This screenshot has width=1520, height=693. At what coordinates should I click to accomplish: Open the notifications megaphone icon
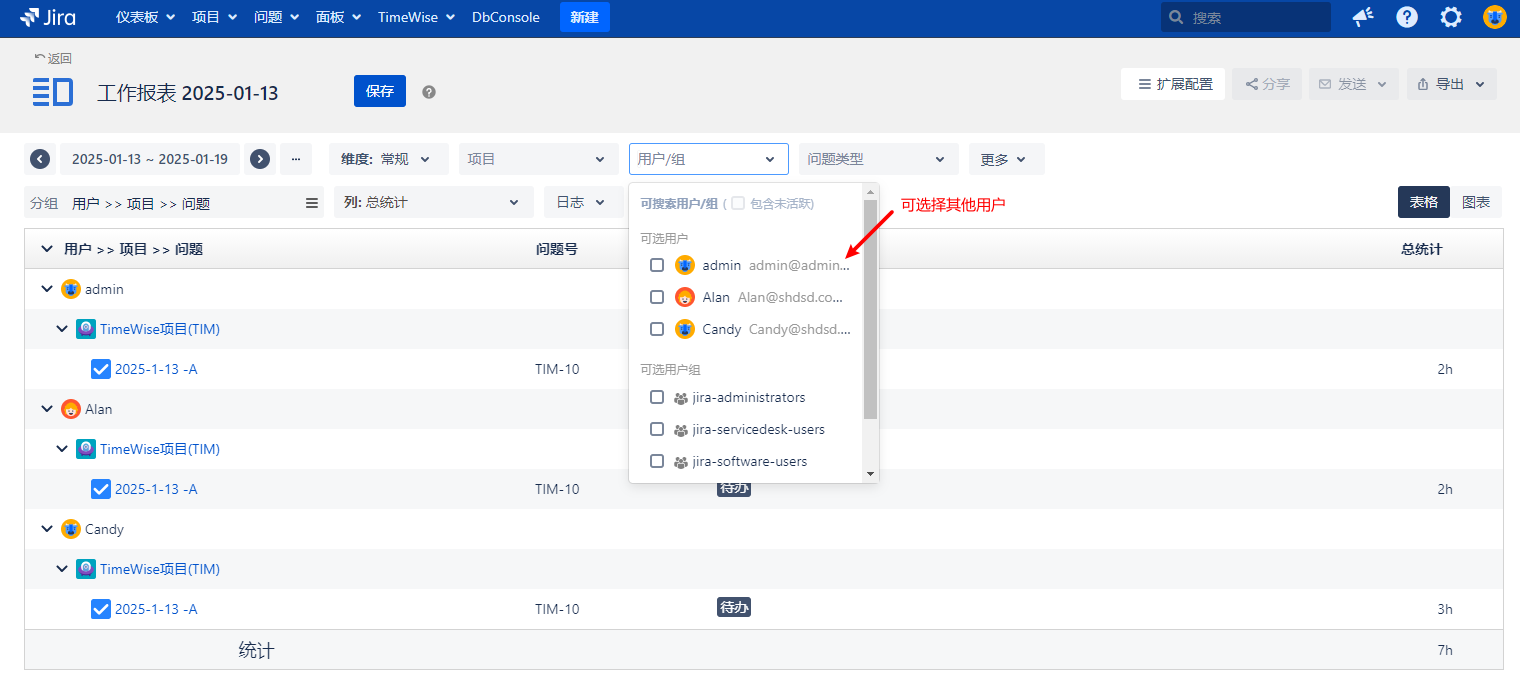coord(1362,17)
